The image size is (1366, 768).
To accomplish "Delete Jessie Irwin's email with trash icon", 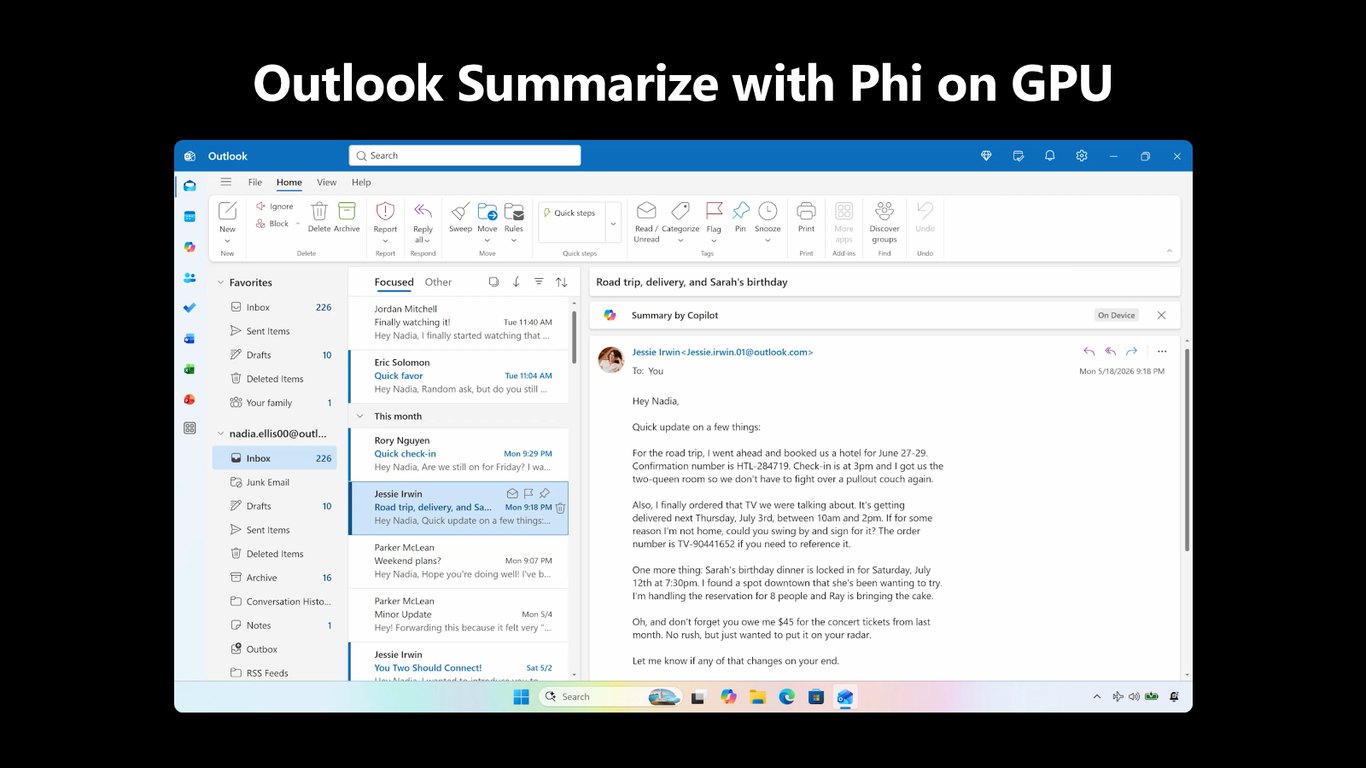I will [560, 508].
